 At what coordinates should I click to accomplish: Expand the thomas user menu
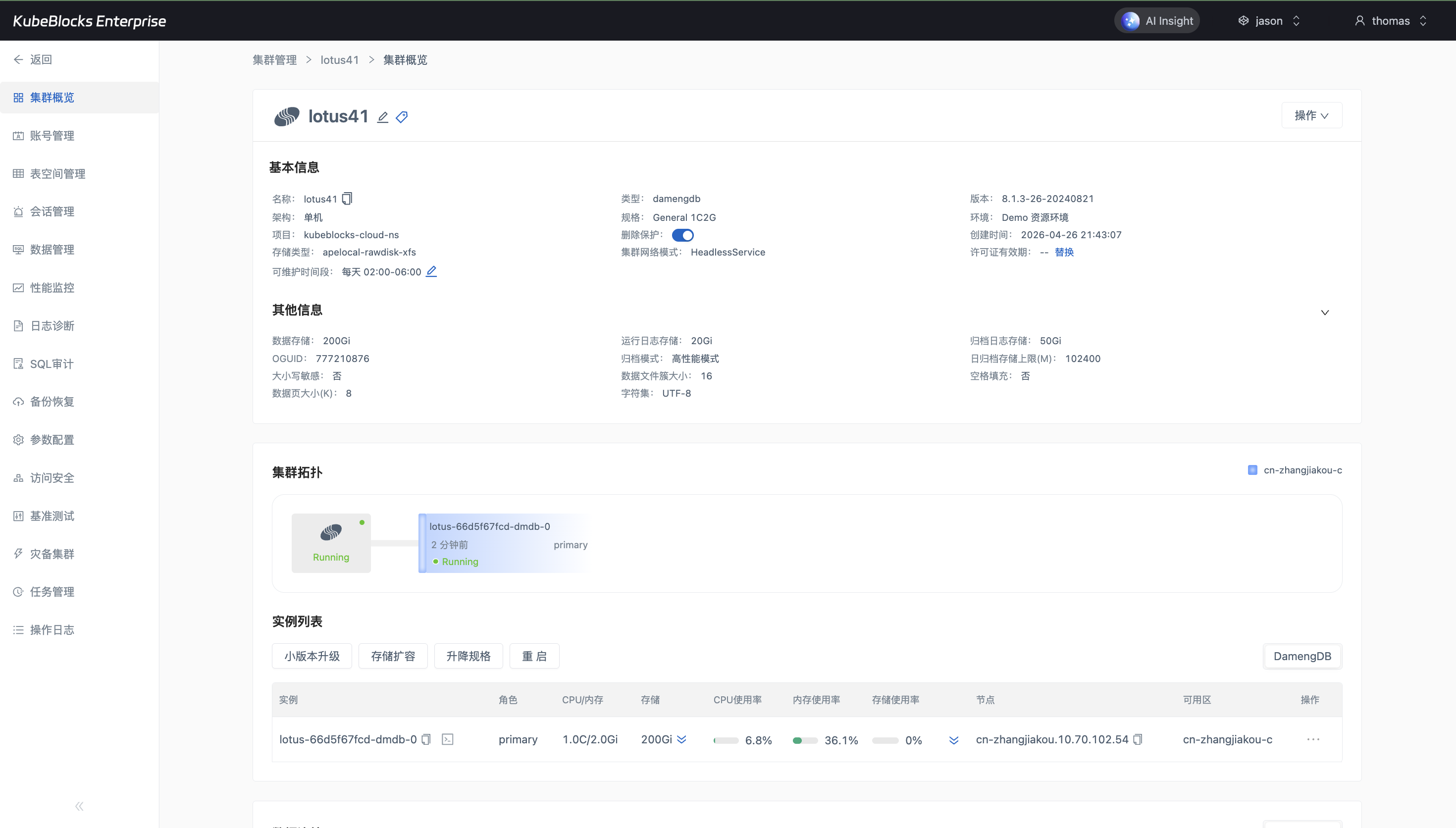coord(1391,21)
